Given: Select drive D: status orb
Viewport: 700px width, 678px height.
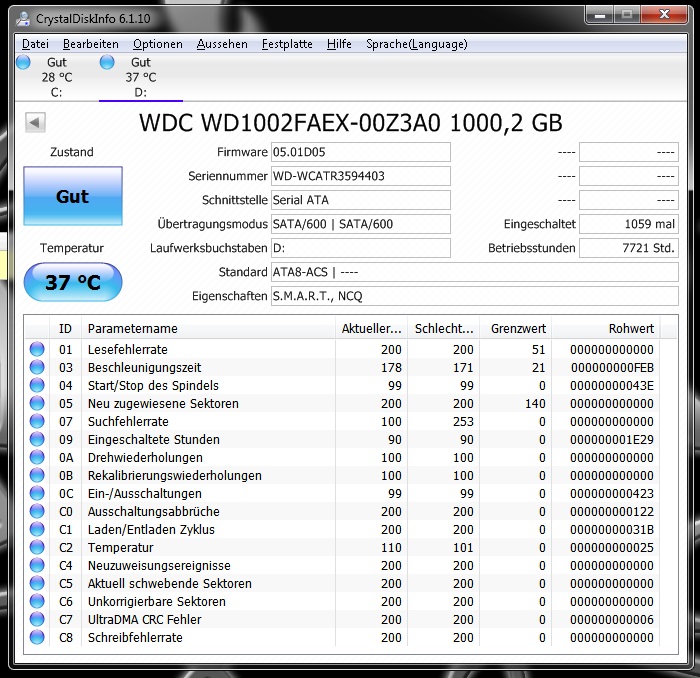Looking at the screenshot, I should 107,62.
